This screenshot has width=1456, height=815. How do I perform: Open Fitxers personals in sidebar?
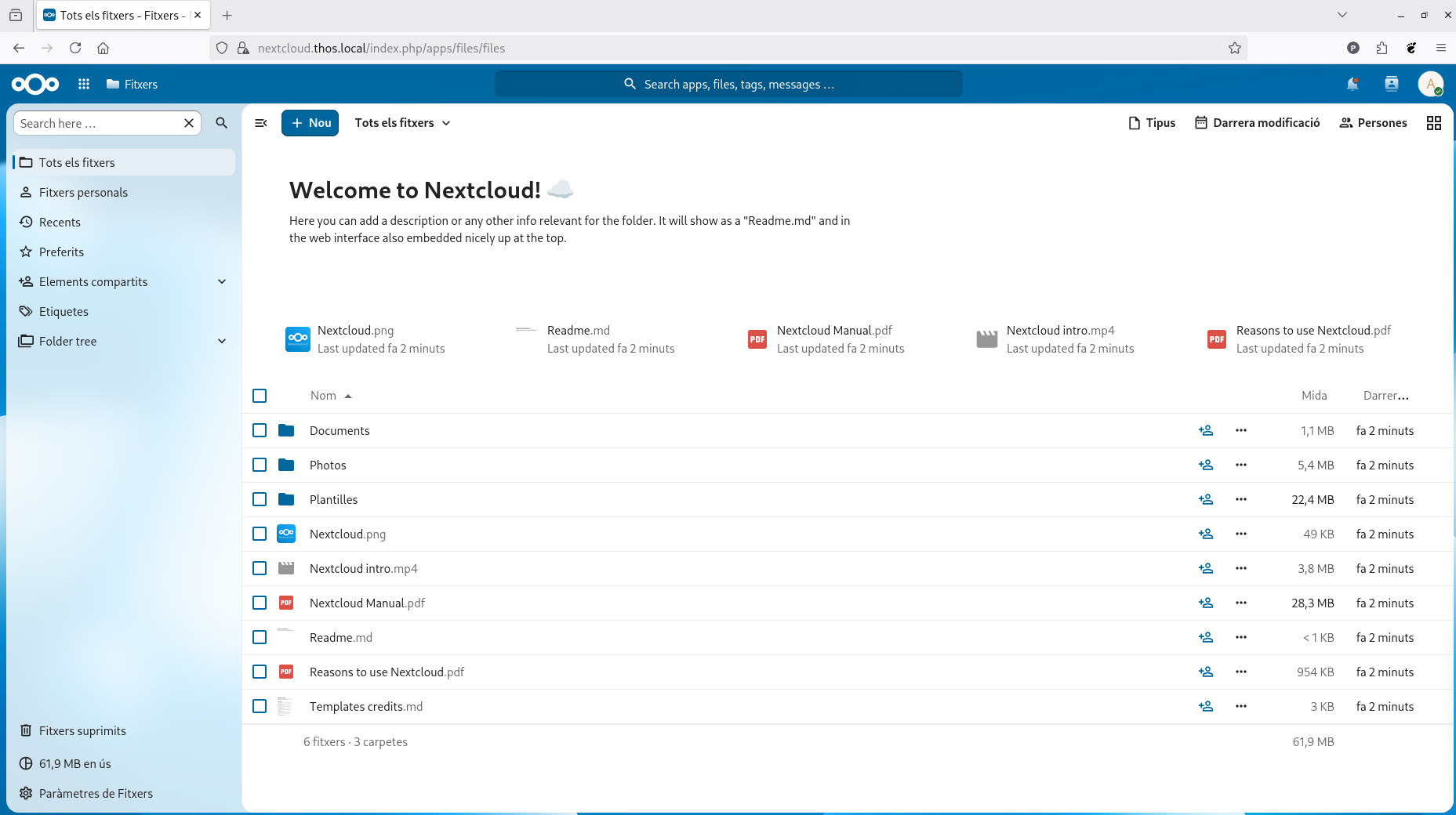pyautogui.click(x=125, y=192)
